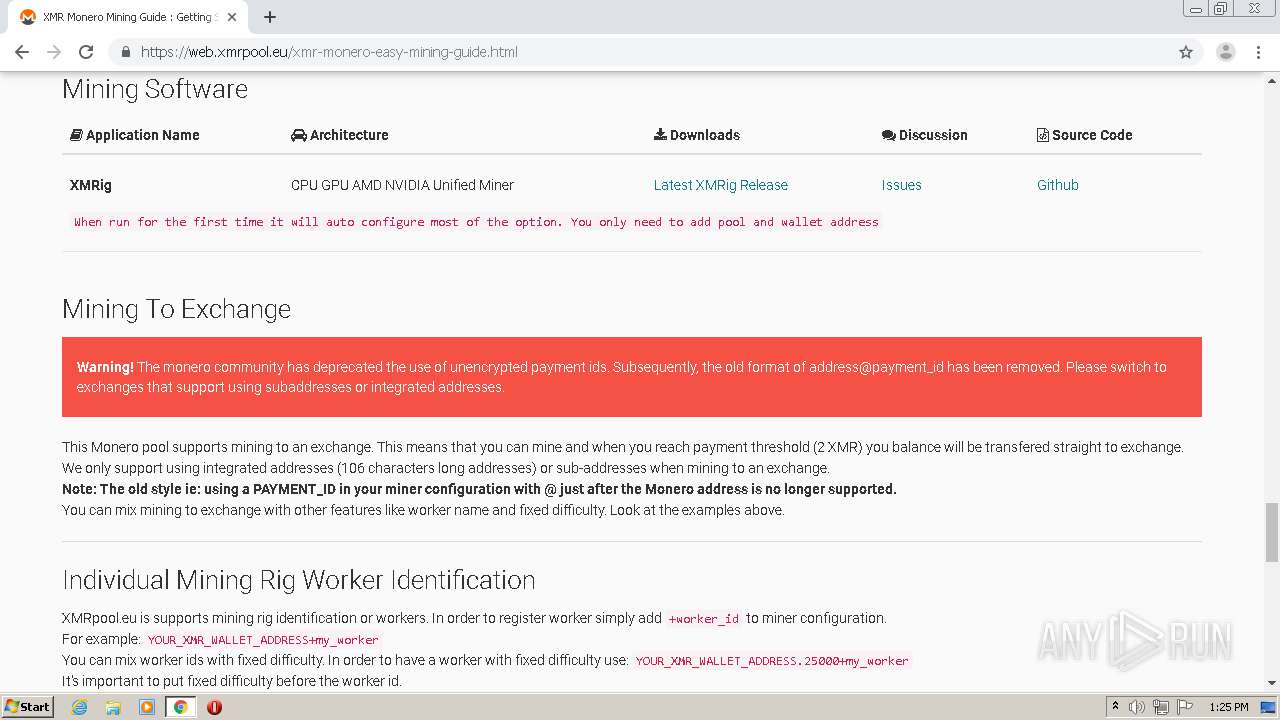This screenshot has width=1280, height=720.
Task: Open the volume control in the tray
Action: coord(1137,707)
